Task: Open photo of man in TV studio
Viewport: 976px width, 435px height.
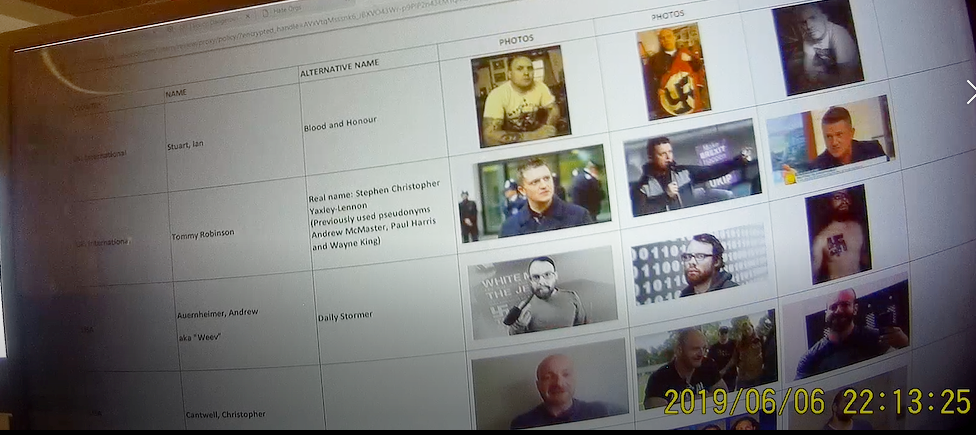Action: (x=830, y=141)
